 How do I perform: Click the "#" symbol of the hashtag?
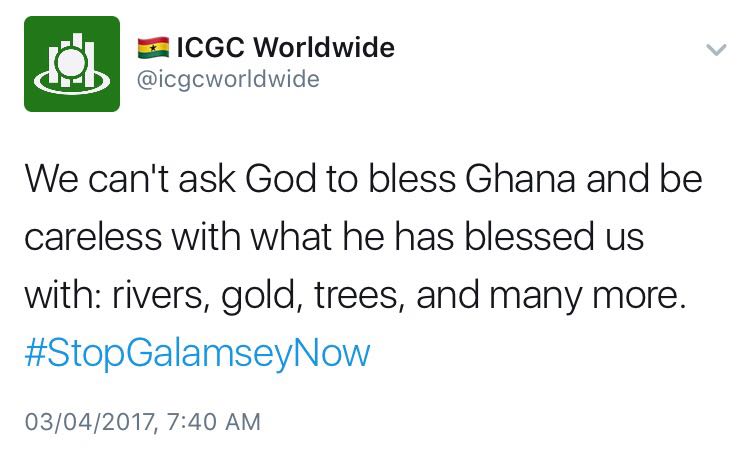pos(35,353)
